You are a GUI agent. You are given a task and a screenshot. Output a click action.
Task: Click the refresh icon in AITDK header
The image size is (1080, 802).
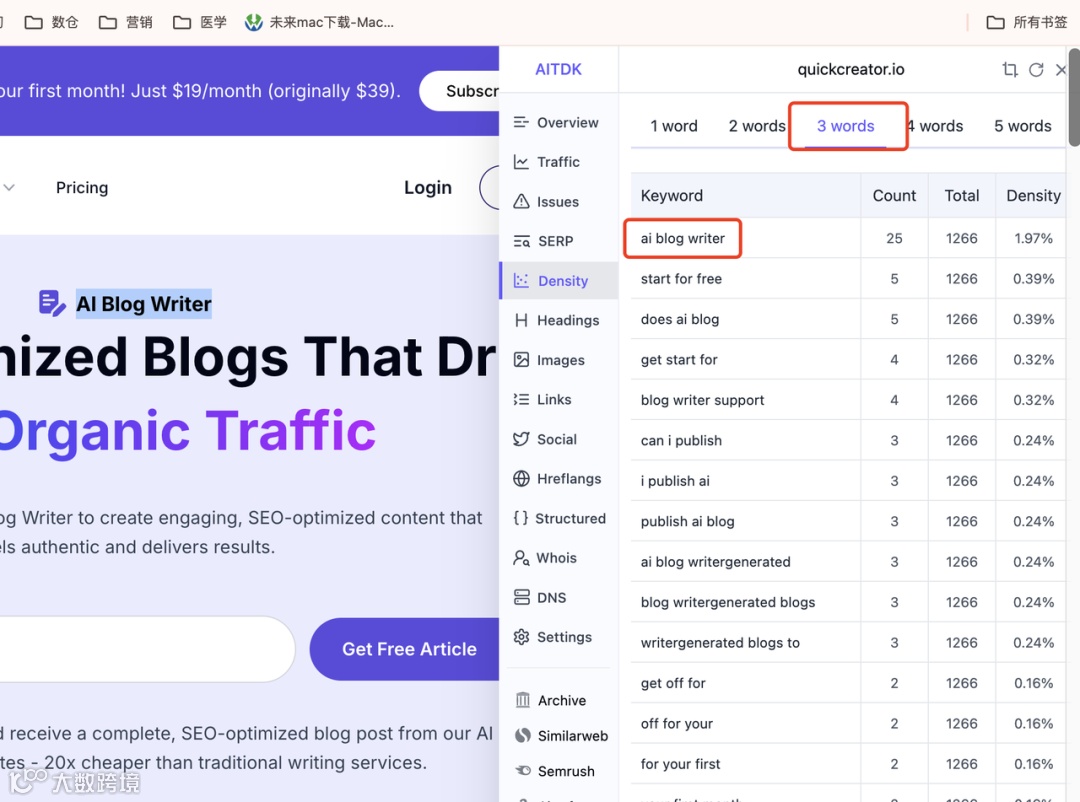pos(1036,70)
